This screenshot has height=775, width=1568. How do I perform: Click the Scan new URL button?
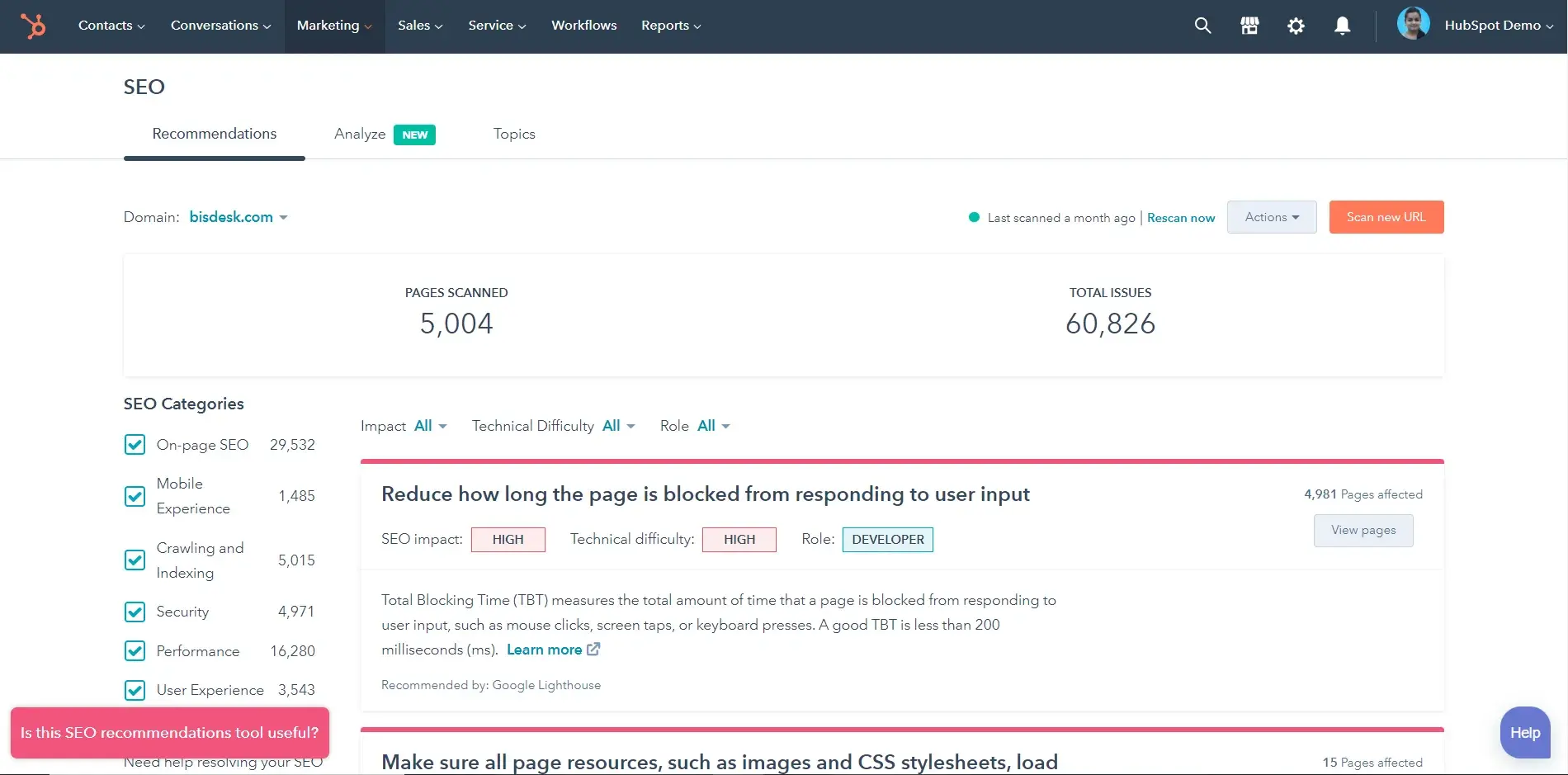click(1386, 217)
